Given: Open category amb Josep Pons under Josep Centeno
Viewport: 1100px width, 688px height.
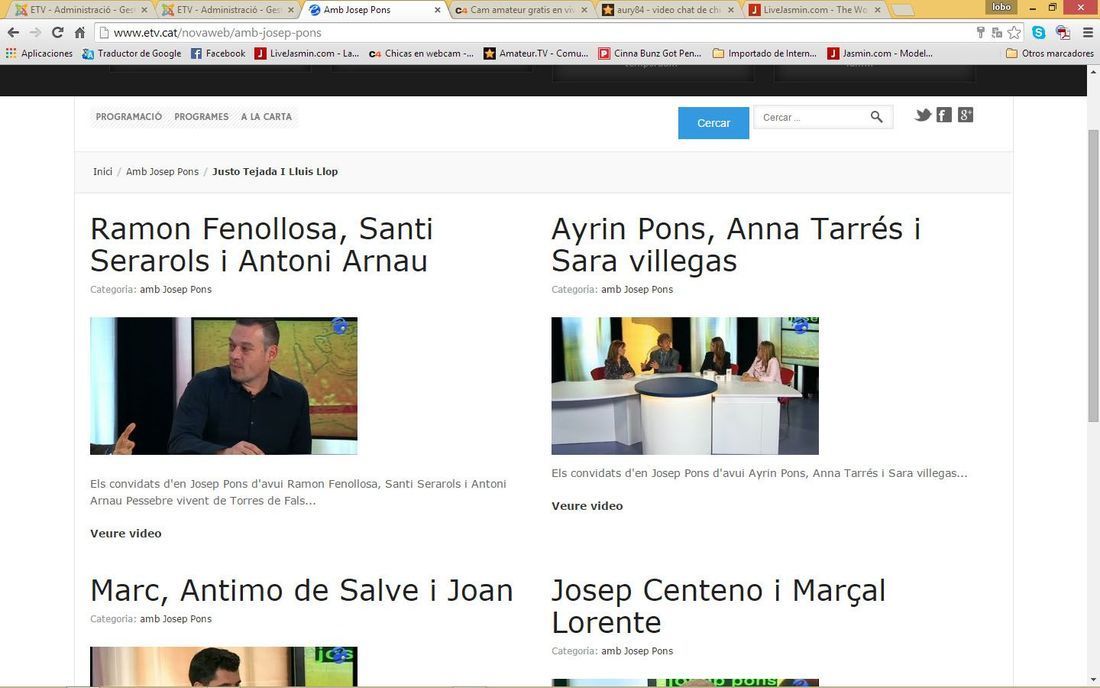Looking at the screenshot, I should pos(637,651).
